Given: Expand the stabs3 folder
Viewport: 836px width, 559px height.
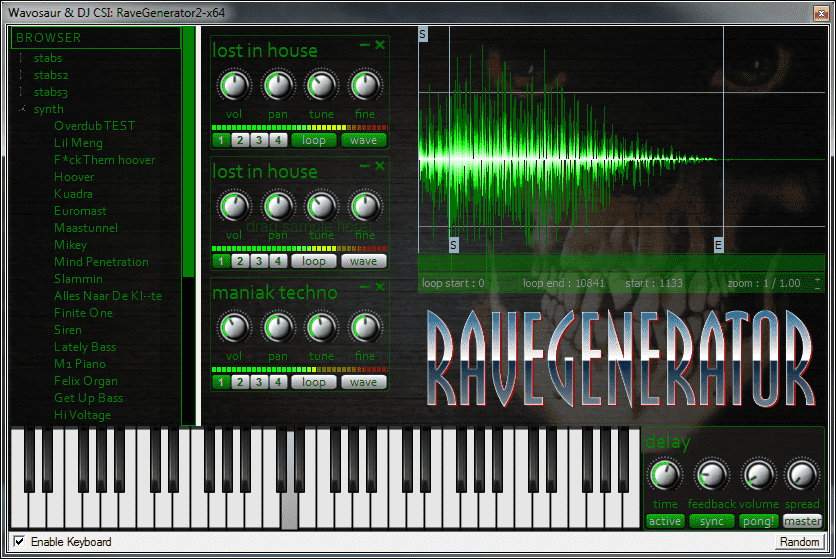Looking at the screenshot, I should click(x=21, y=92).
